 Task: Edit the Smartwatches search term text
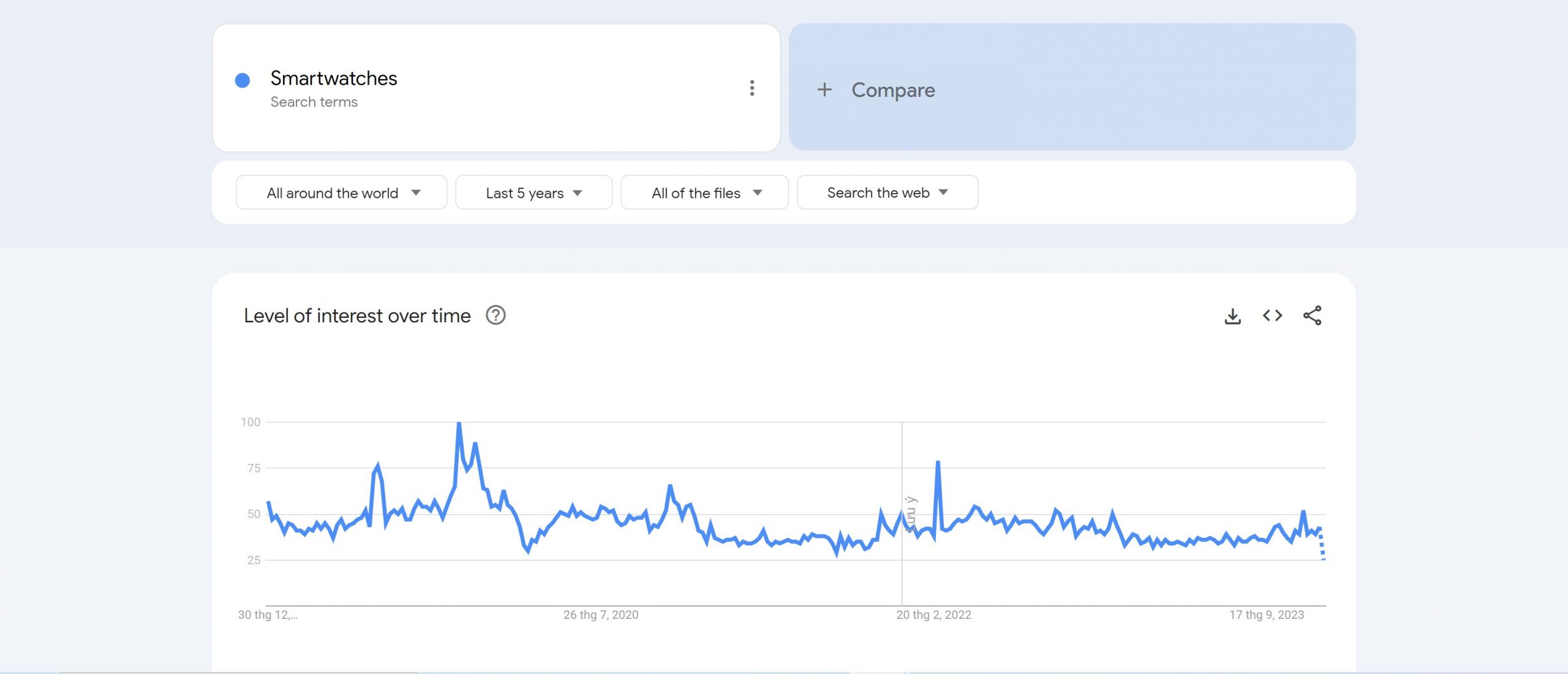[x=334, y=78]
